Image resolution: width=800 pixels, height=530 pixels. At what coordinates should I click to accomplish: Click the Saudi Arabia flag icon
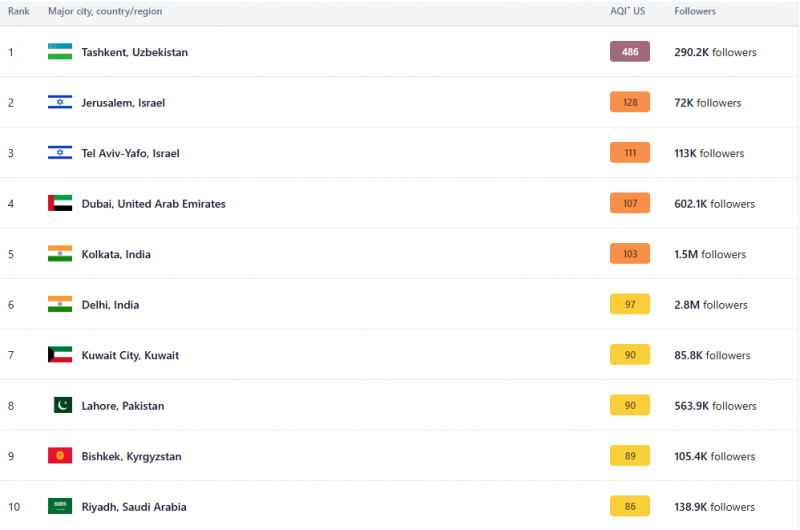point(60,506)
